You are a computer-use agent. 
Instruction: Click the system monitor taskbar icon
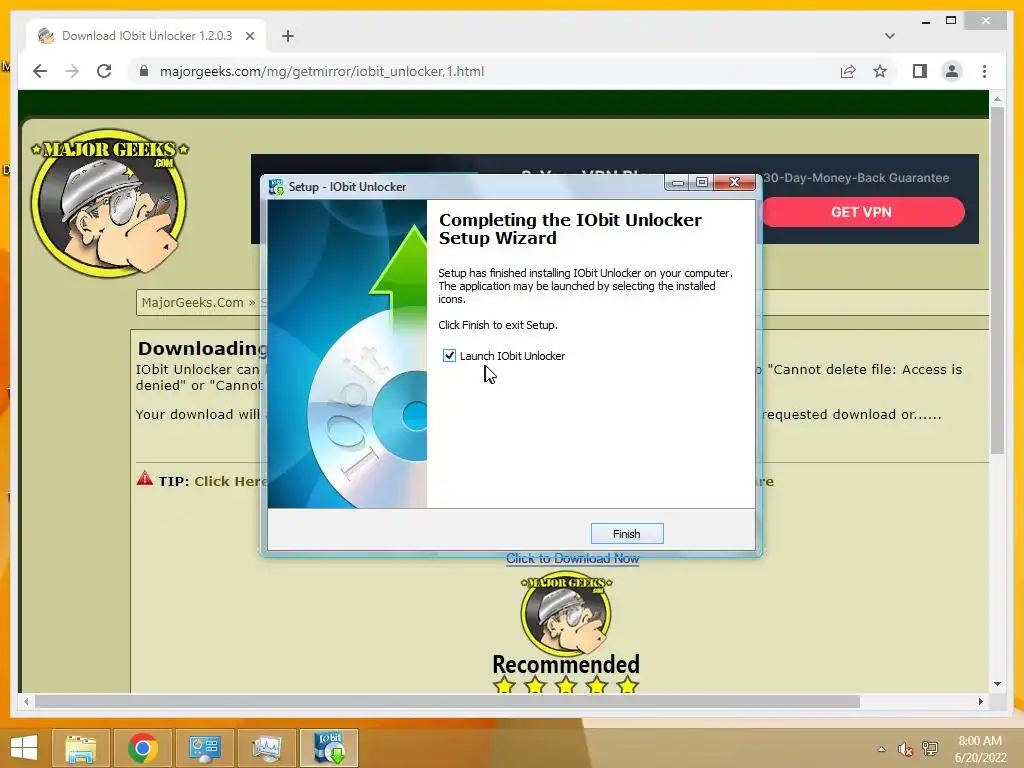pyautogui.click(x=266, y=748)
